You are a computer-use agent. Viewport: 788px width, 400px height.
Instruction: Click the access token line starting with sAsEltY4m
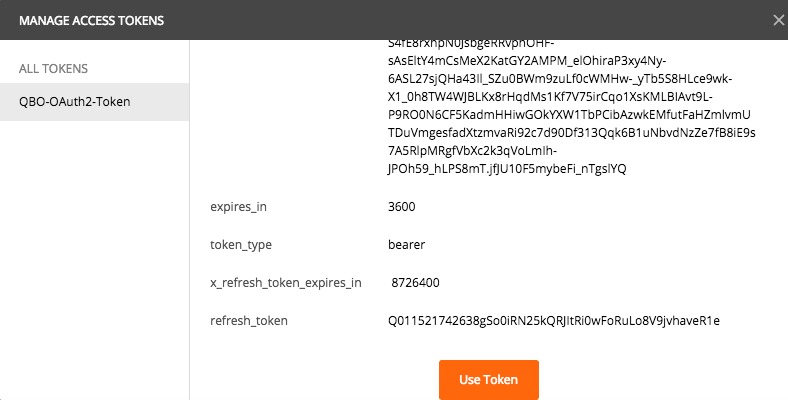click(527, 61)
